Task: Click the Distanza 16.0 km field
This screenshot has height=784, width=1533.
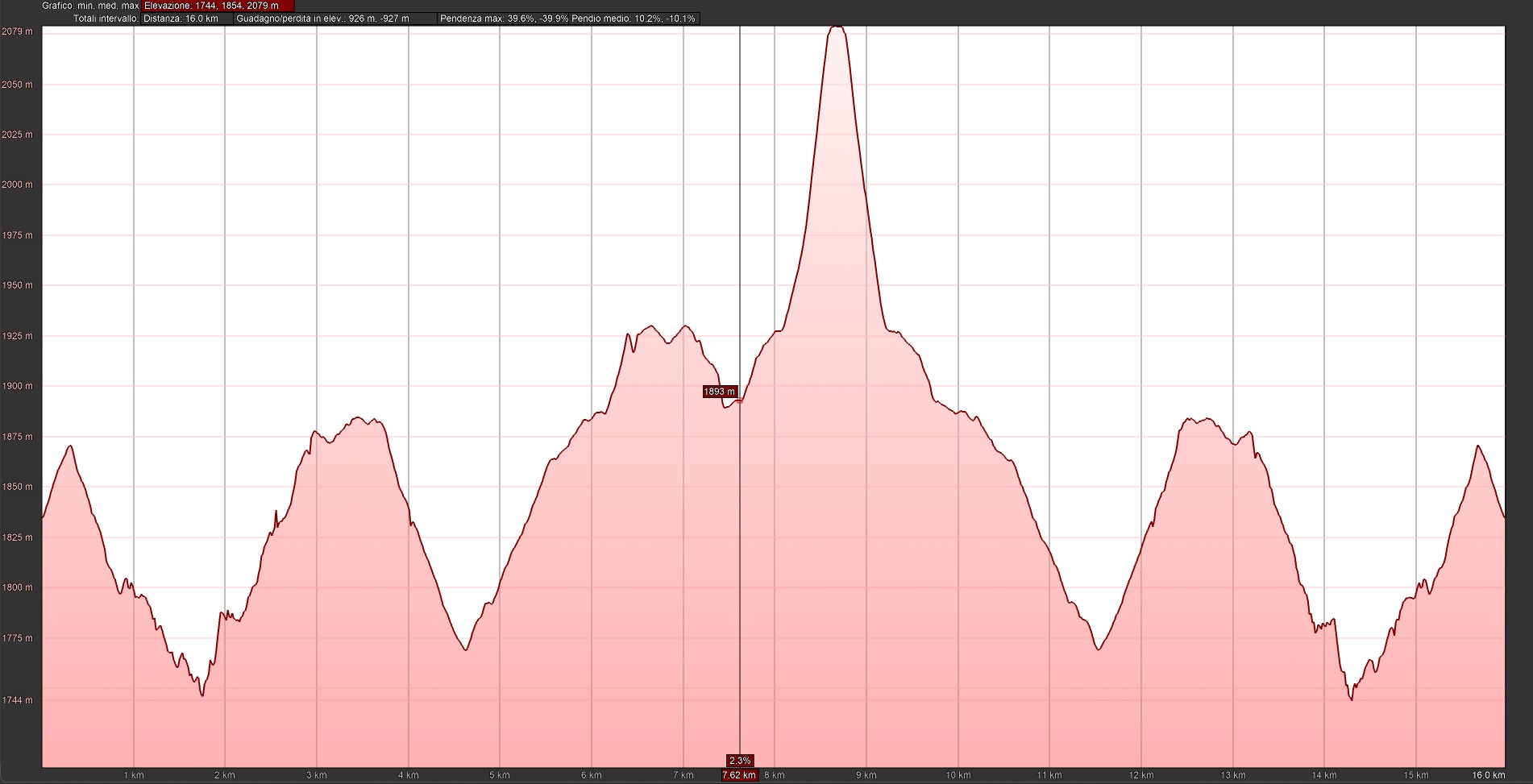Action: (186, 19)
